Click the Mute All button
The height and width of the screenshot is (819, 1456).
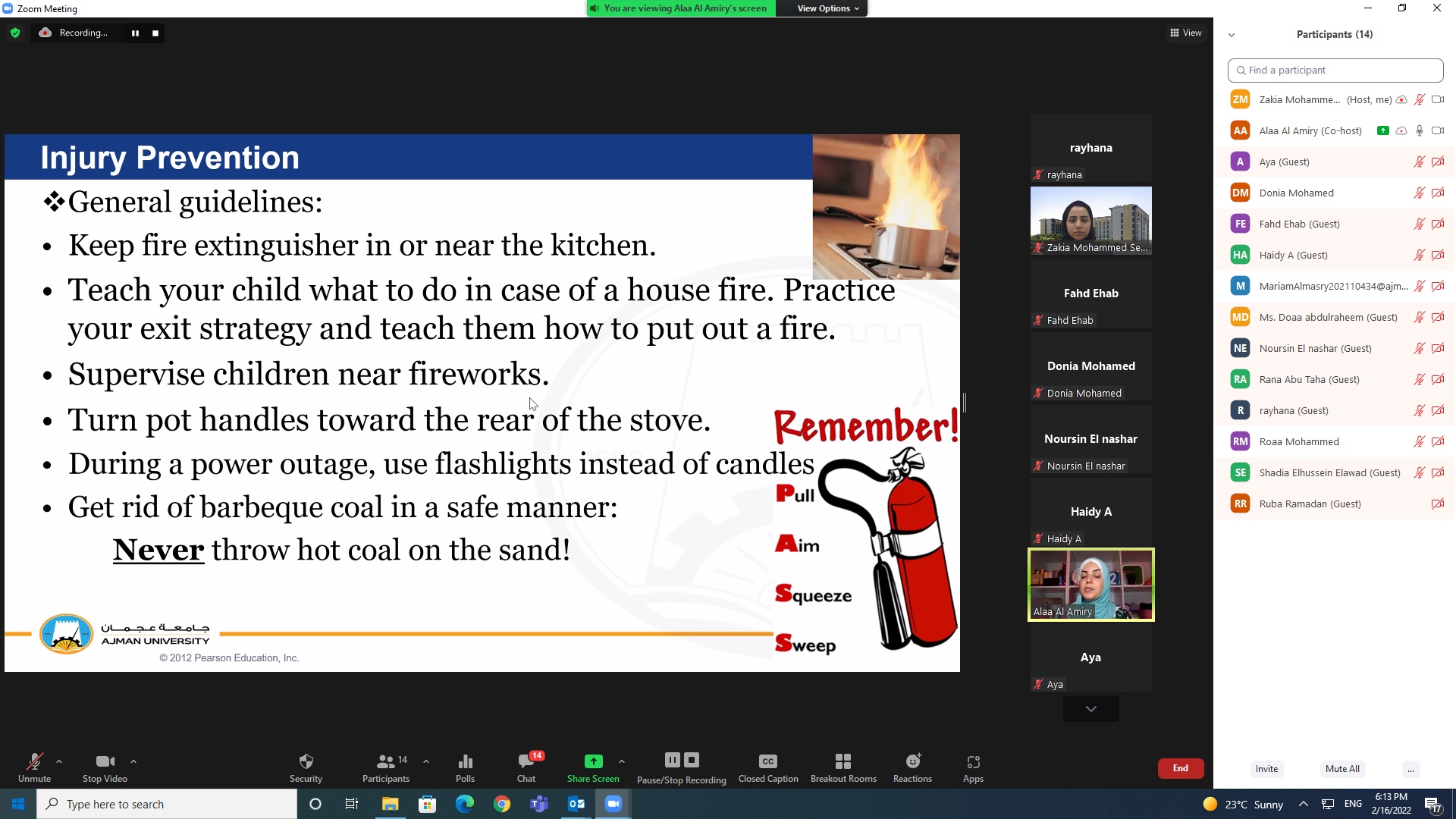coord(1342,768)
